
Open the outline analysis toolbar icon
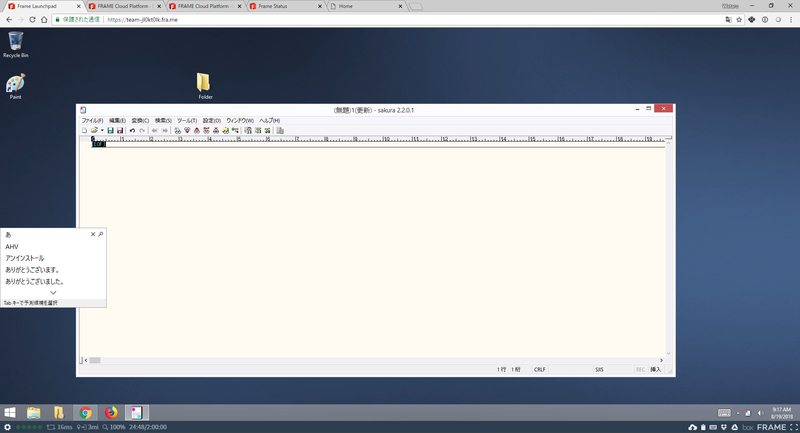235,131
